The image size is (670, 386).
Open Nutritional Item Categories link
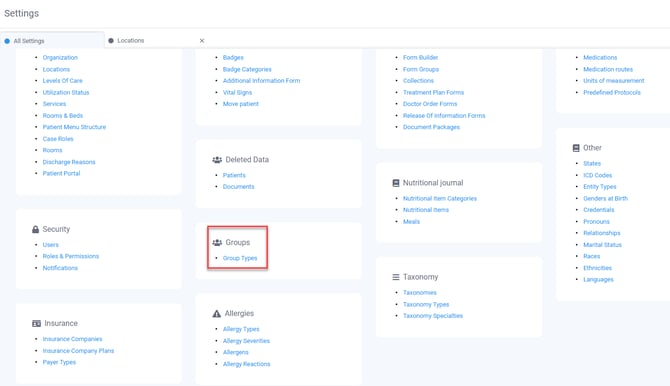[x=440, y=199]
